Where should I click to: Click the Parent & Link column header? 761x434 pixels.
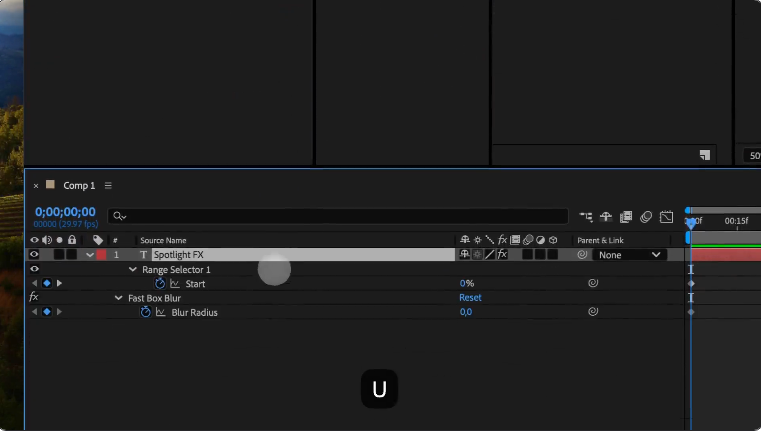click(600, 241)
